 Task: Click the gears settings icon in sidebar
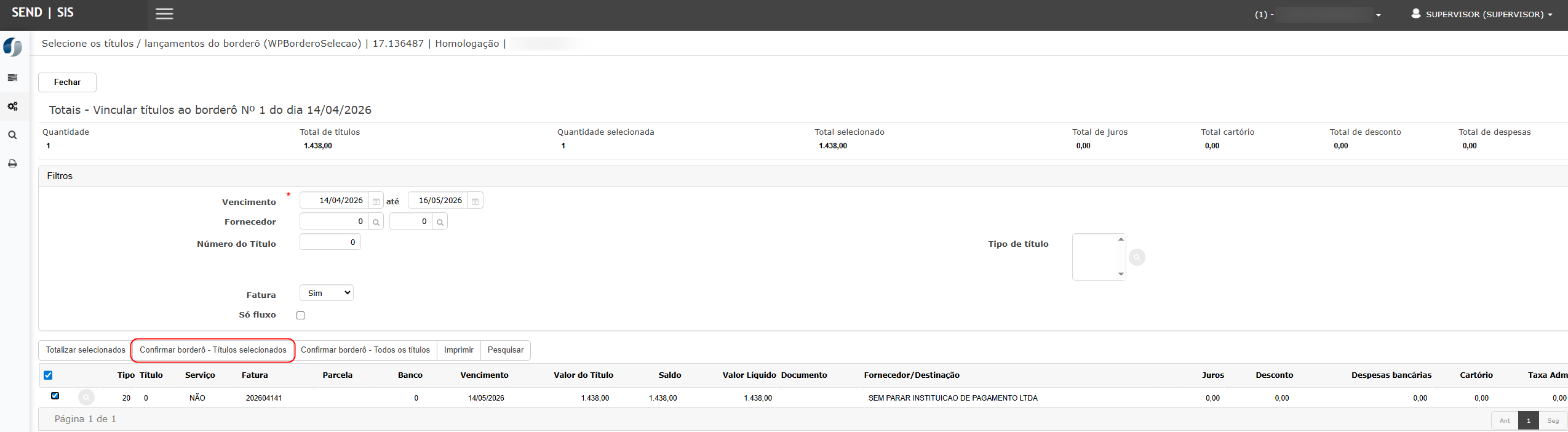pos(12,106)
